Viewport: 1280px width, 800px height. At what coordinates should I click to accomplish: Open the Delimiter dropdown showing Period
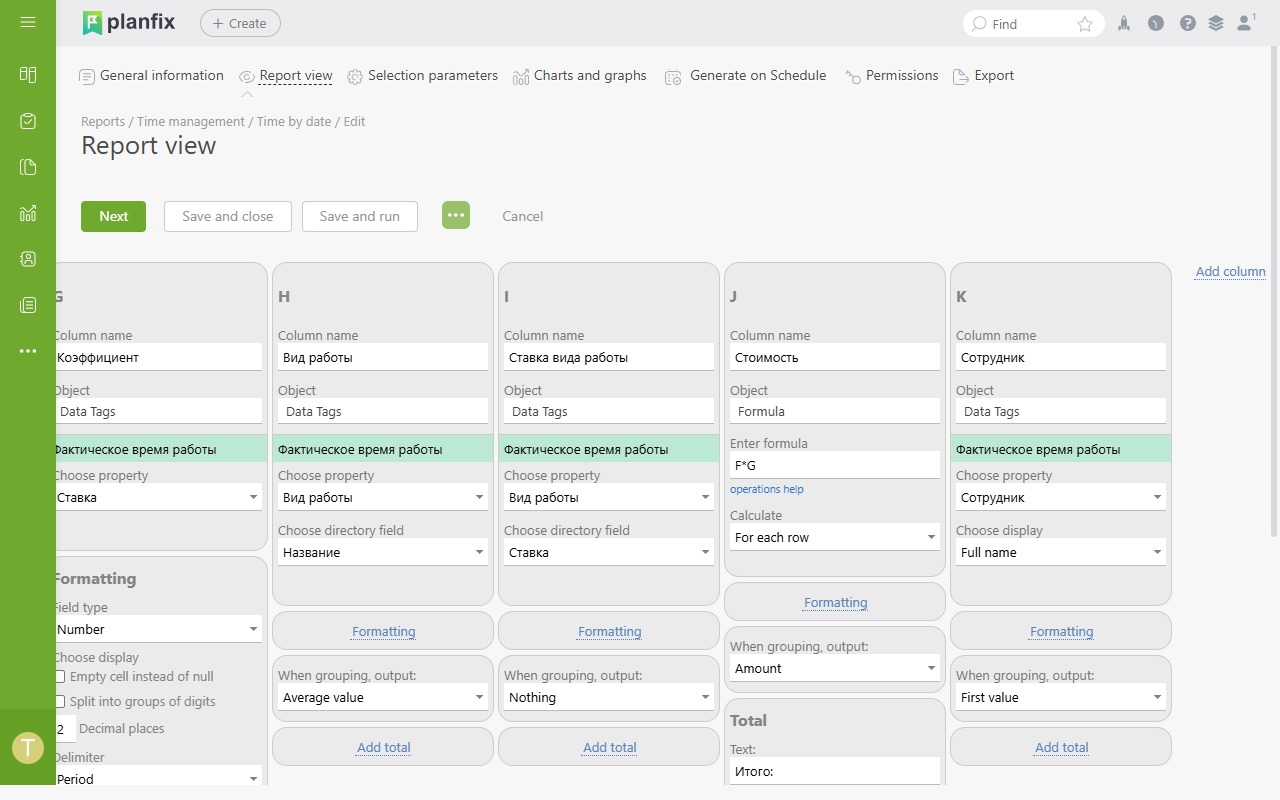[157, 778]
